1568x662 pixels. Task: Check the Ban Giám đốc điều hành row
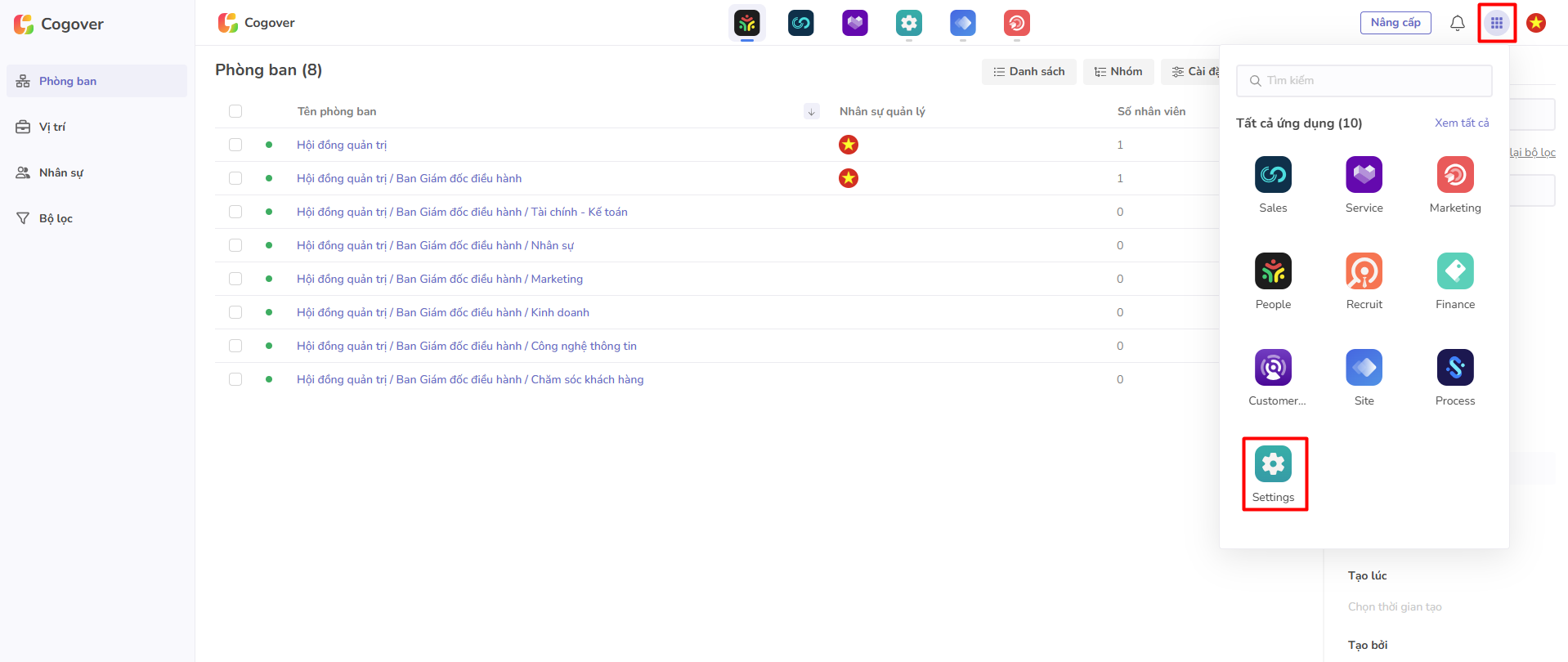pos(235,178)
